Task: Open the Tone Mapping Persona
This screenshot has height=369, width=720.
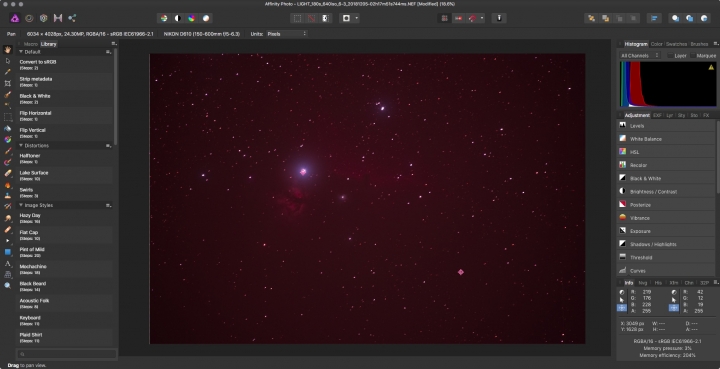Action: [58, 18]
